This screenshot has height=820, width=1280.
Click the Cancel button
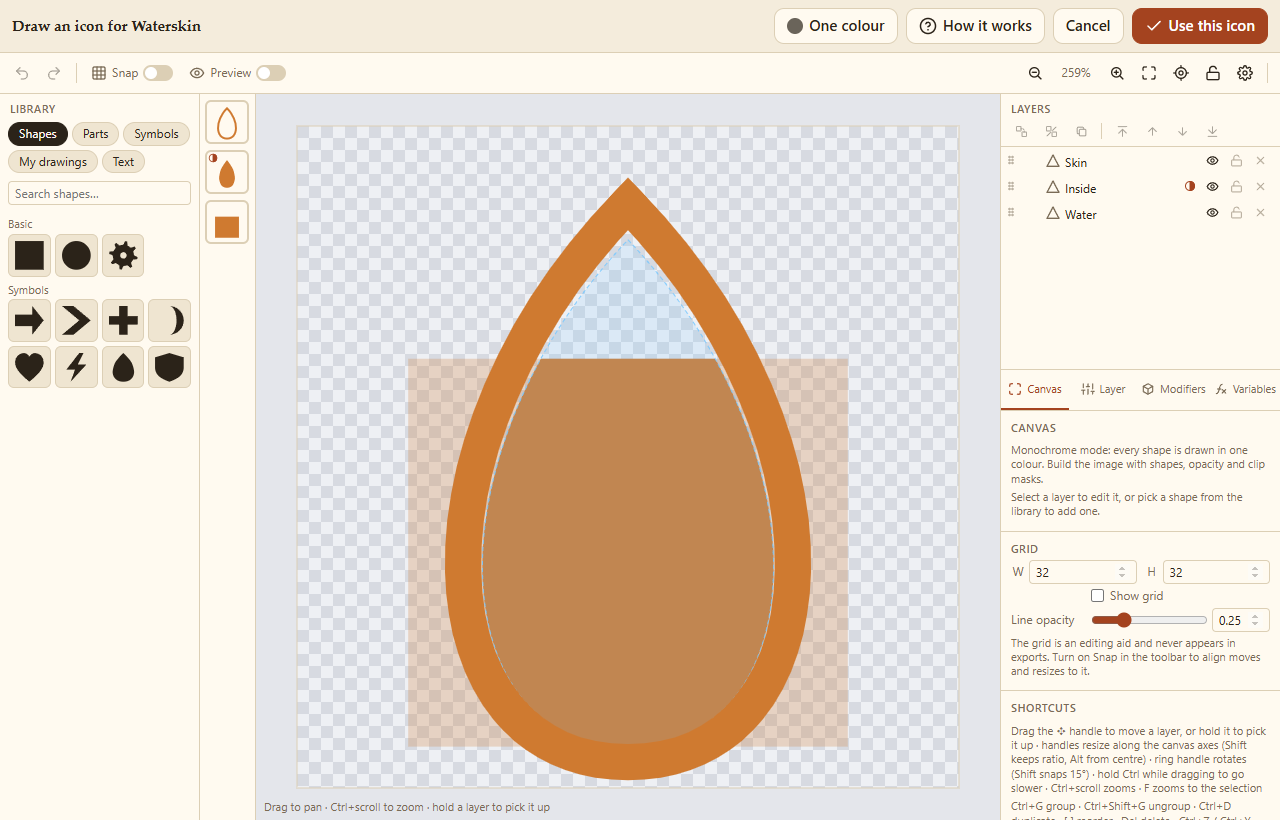(x=1088, y=26)
